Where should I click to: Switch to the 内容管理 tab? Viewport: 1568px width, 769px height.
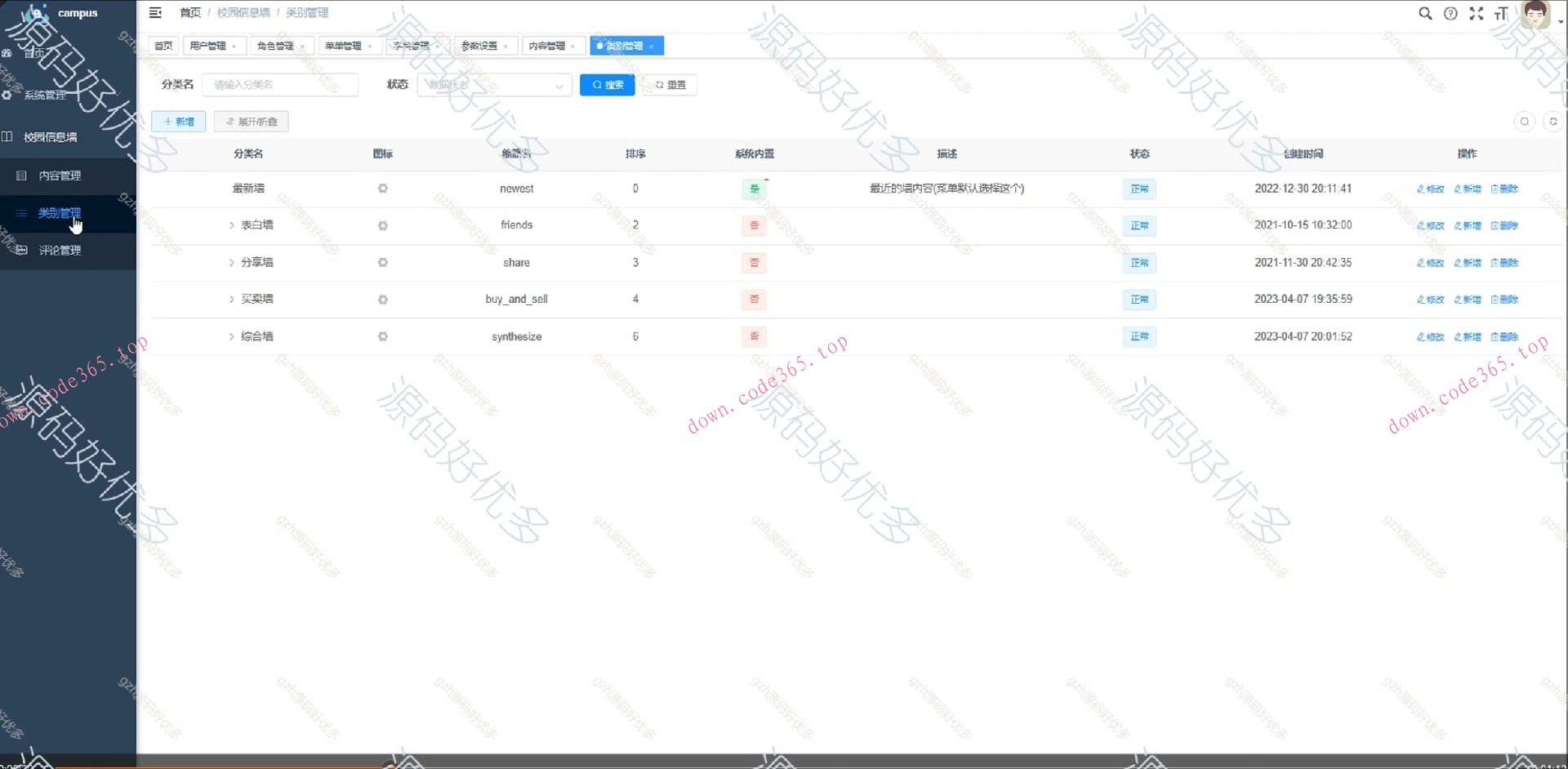point(546,46)
